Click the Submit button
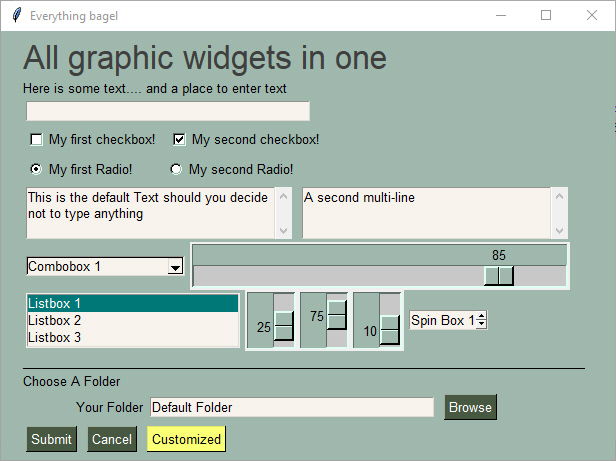 tap(51, 439)
